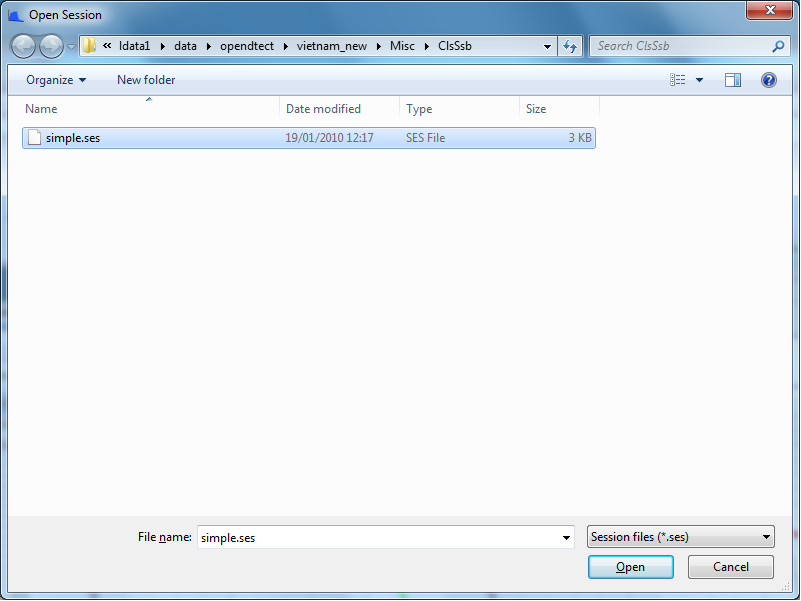Viewport: 801px width, 601px height.
Task: Click the Refresh icon beside the address bar
Action: [570, 46]
